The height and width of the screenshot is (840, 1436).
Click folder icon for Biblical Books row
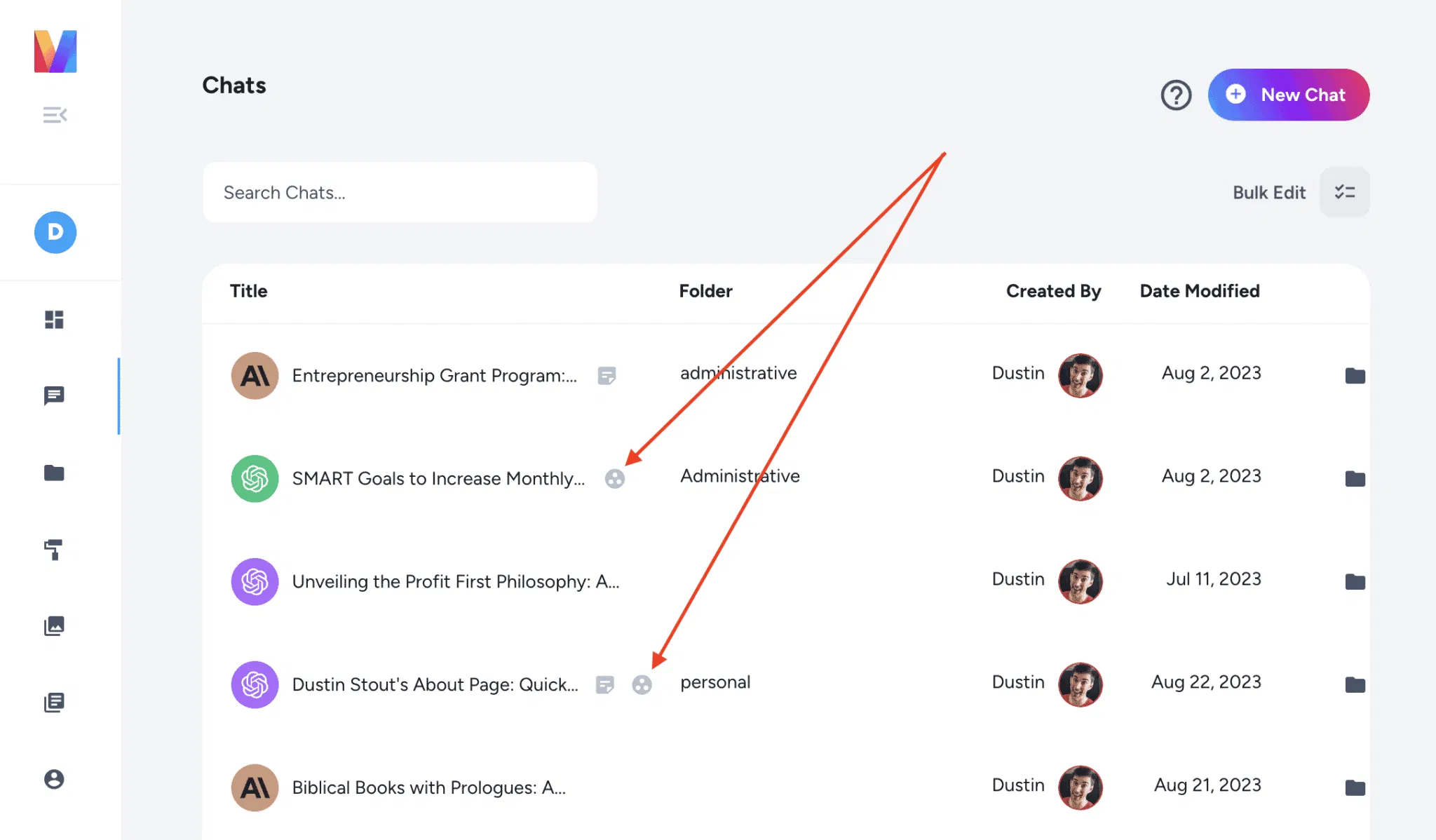click(x=1355, y=787)
